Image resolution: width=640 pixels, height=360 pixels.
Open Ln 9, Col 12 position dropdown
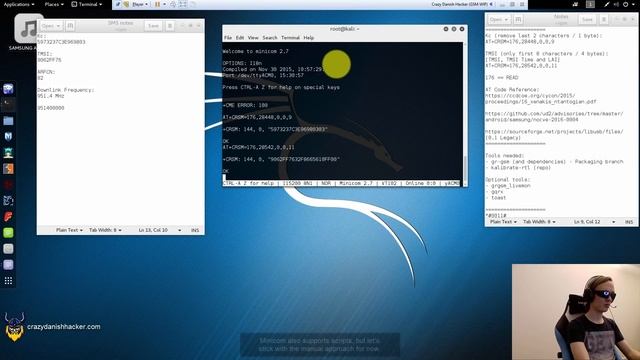point(594,222)
